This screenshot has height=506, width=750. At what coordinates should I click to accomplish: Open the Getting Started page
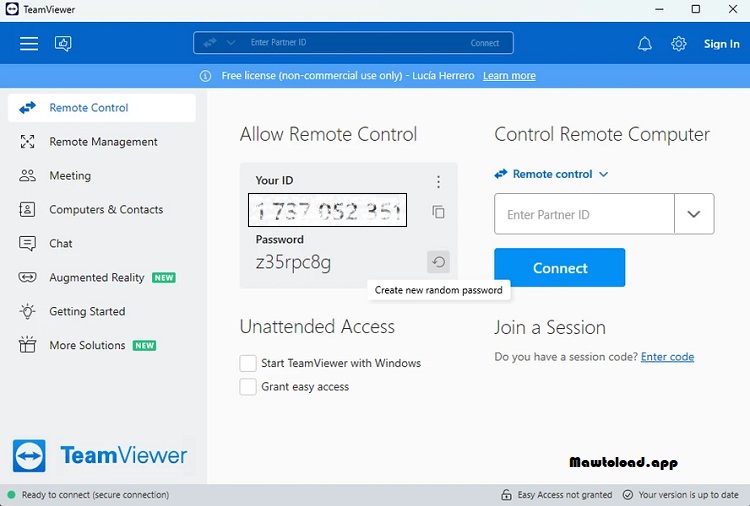pyautogui.click(x=87, y=311)
